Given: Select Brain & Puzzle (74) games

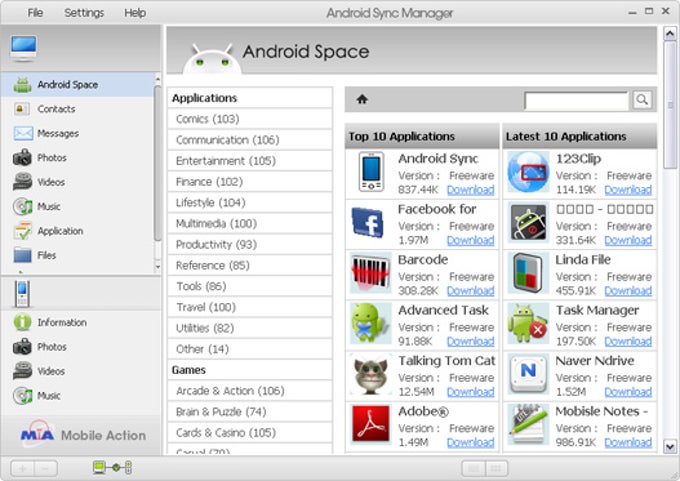Looking at the screenshot, I should coord(250,412).
